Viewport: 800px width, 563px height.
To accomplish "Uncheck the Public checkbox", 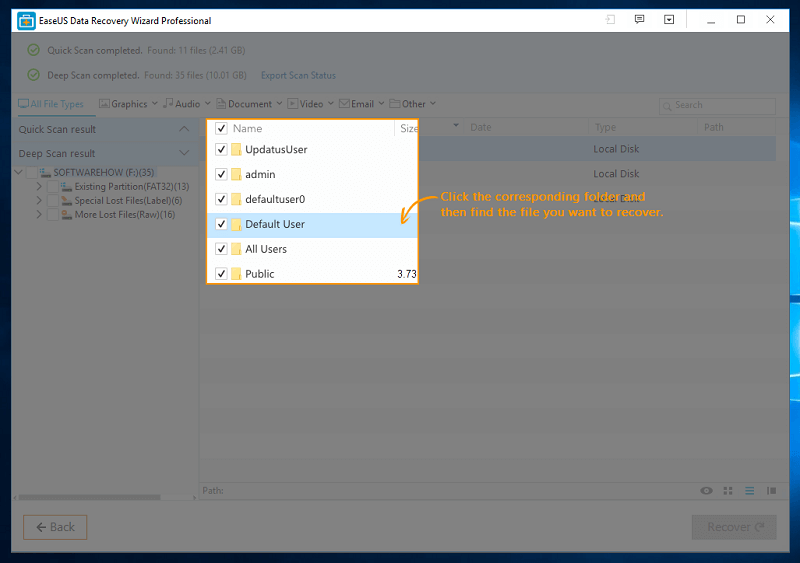I will tap(221, 274).
